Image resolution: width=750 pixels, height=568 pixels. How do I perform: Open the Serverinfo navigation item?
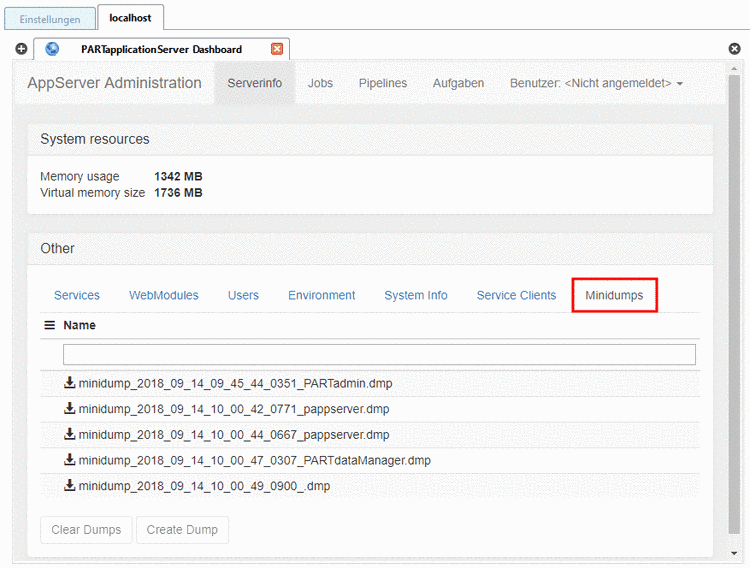pyautogui.click(x=254, y=83)
